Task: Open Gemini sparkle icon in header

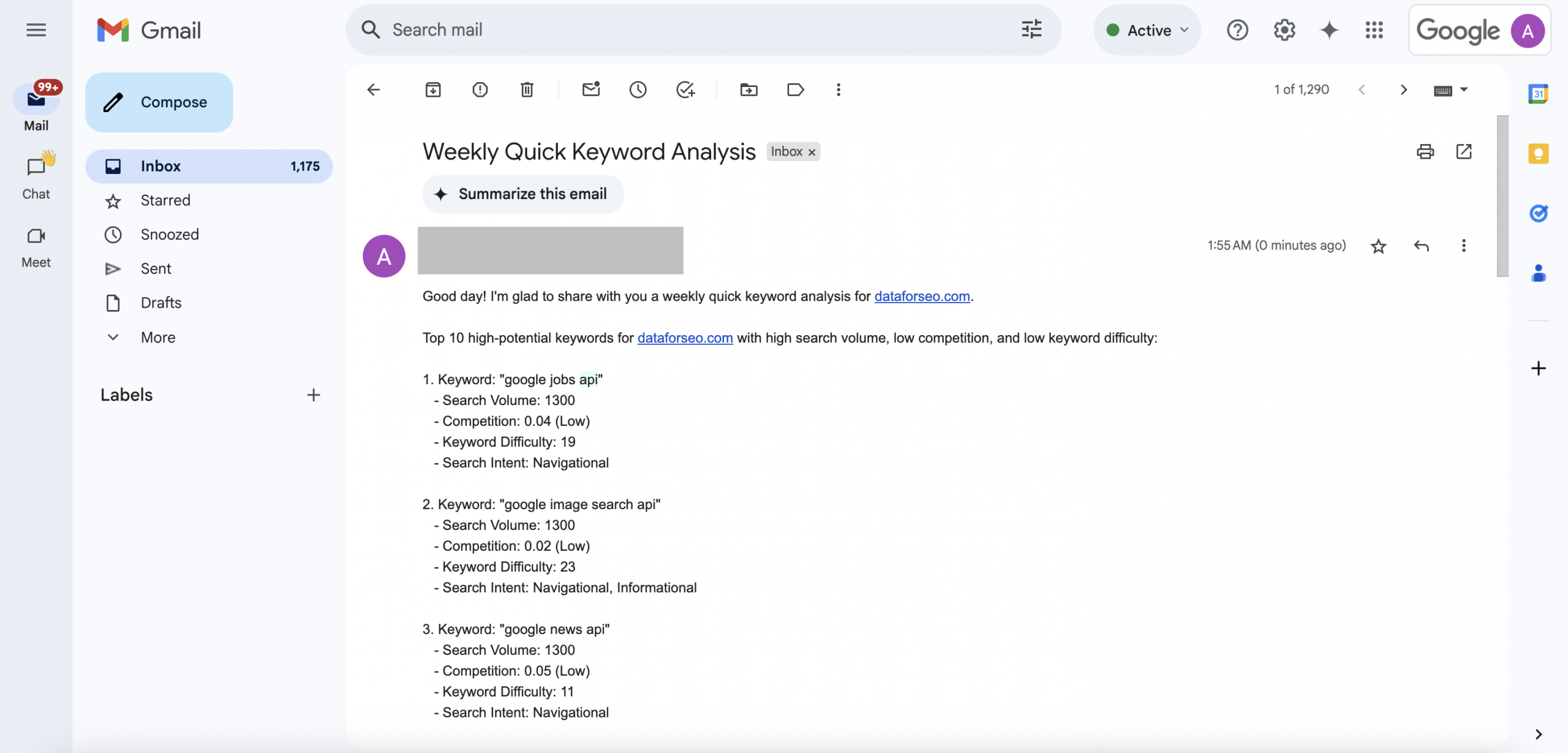Action: (x=1329, y=30)
